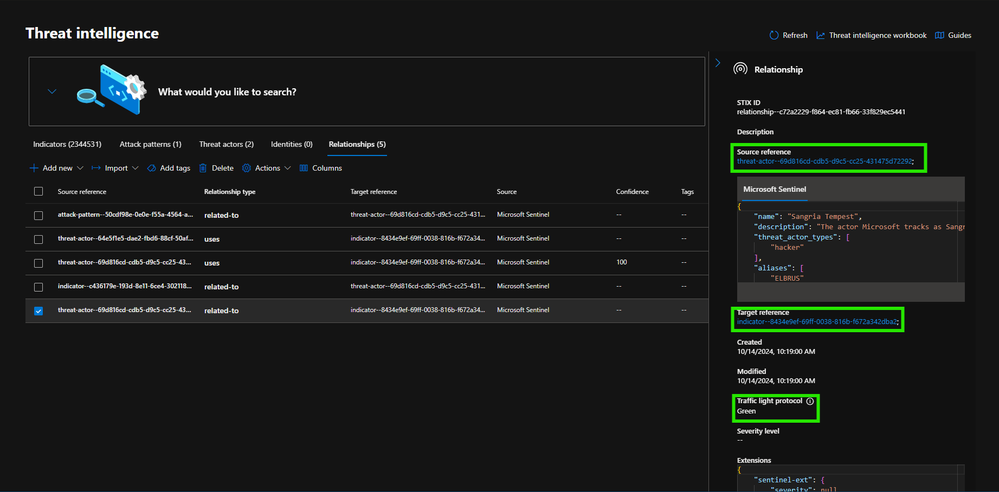Click the Delete button label
Screen dimensions: 999x492
222,168
